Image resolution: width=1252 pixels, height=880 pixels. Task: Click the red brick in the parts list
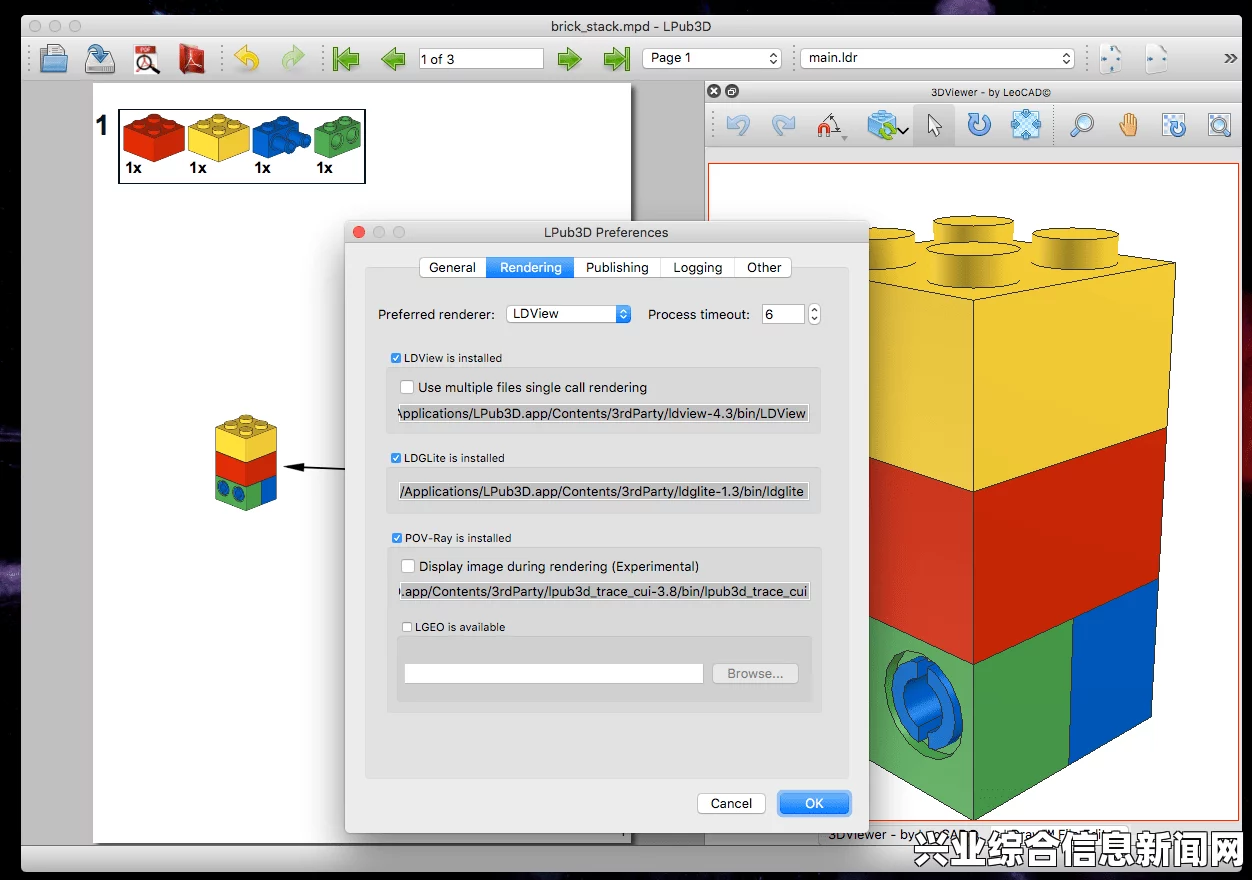coord(153,138)
